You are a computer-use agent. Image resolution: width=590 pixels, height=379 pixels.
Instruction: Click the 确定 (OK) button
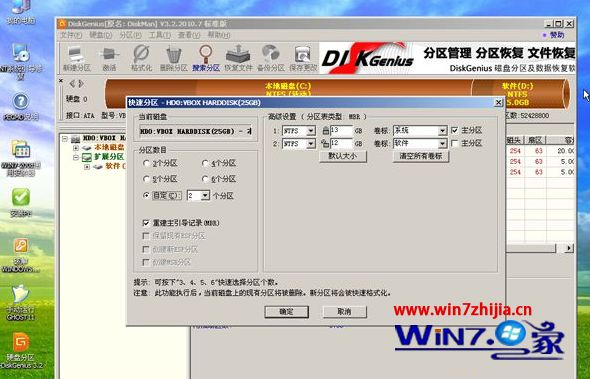(287, 312)
